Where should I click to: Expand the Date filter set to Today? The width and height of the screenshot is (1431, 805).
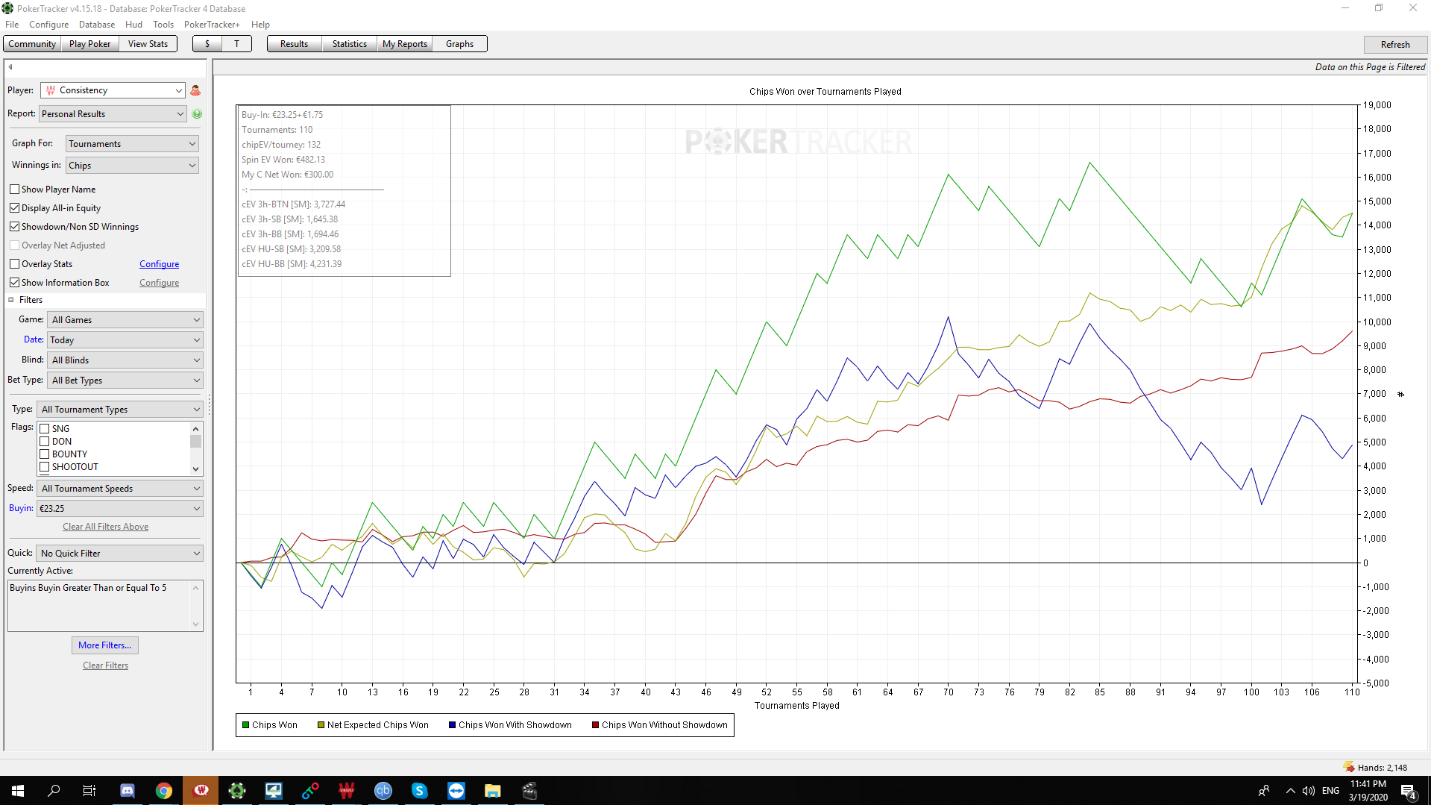(124, 340)
